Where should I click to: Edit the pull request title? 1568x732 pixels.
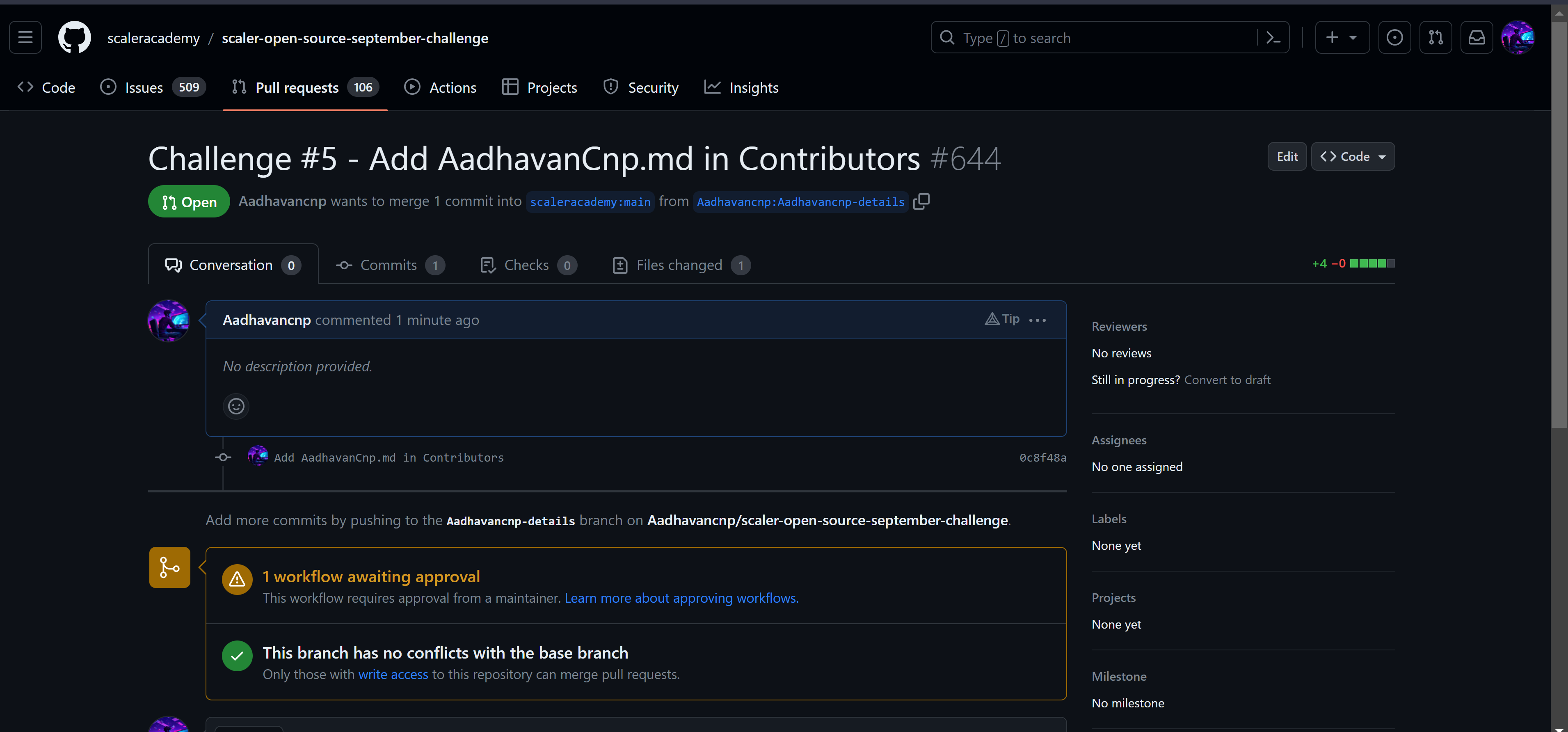point(1287,156)
